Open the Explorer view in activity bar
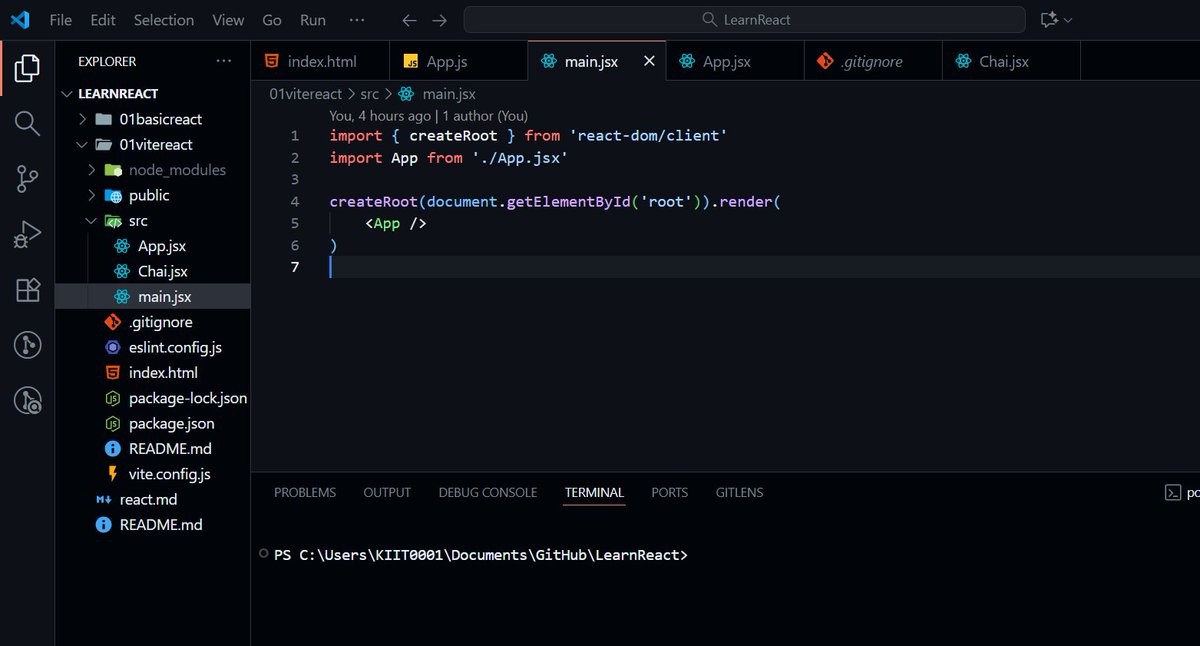Viewport: 1200px width, 646px height. [x=27, y=68]
